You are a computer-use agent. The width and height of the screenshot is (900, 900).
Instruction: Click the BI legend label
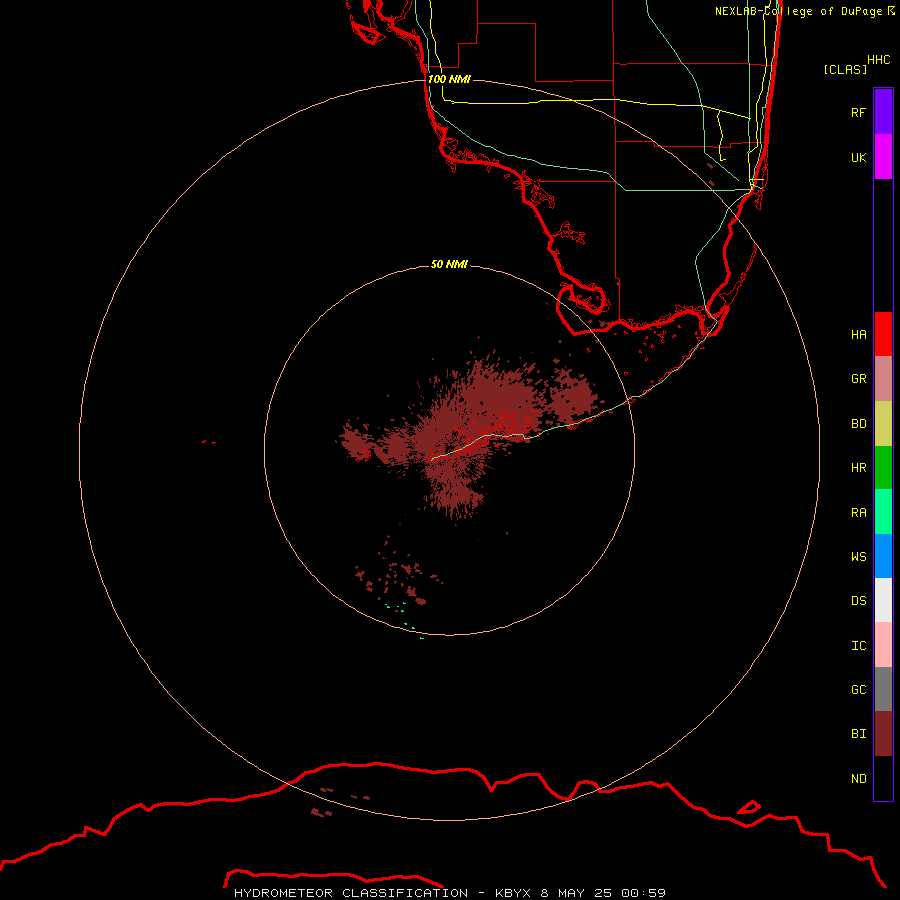tap(859, 734)
